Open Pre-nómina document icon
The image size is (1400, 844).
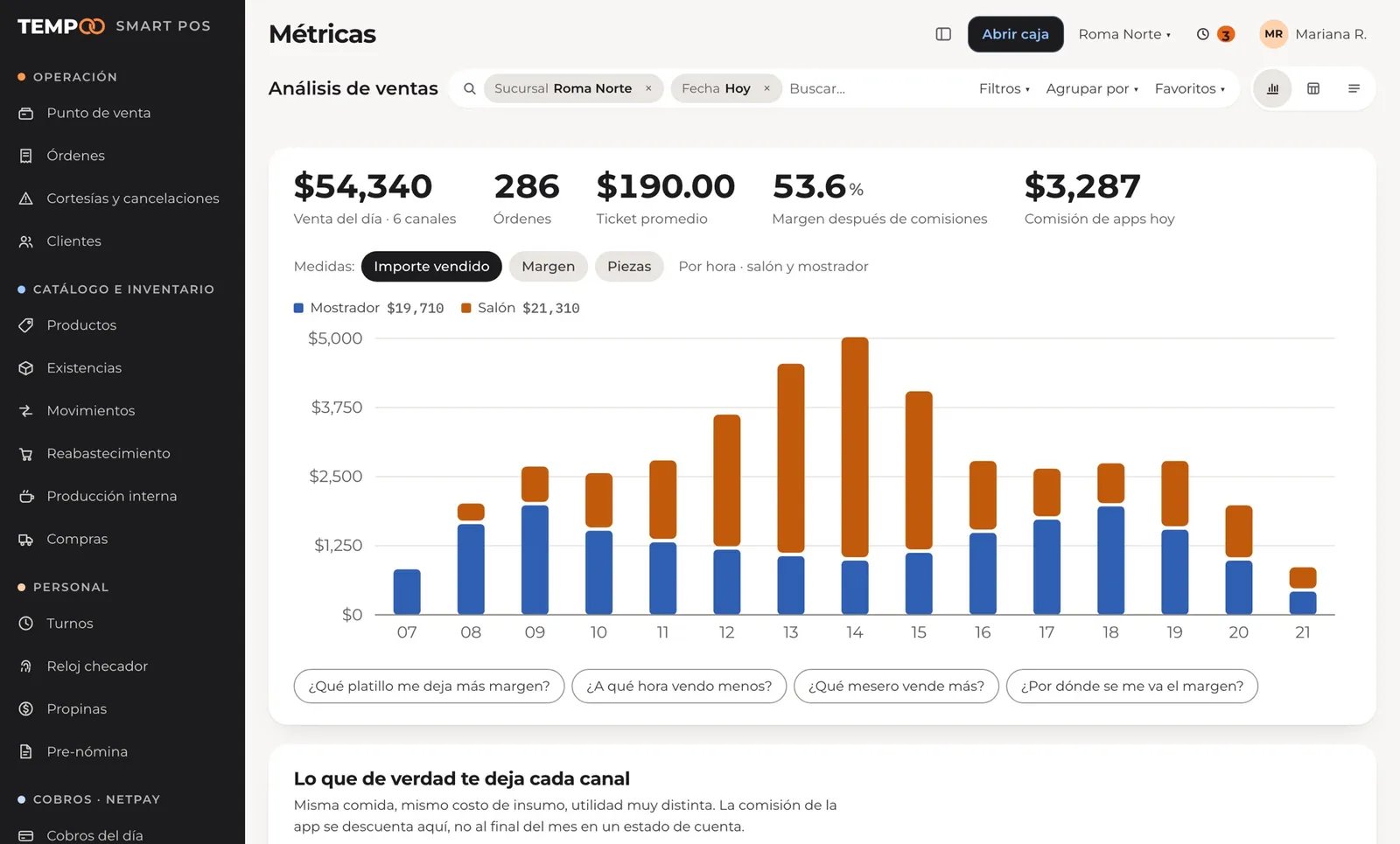[x=26, y=752]
